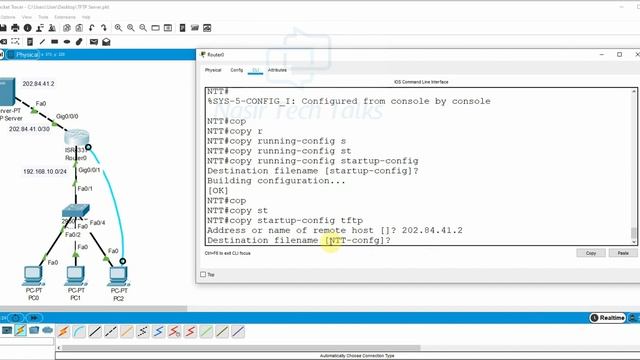Viewport: 640px width, 360px height.
Task: Zoom out of the workspace
Action: [143, 28]
